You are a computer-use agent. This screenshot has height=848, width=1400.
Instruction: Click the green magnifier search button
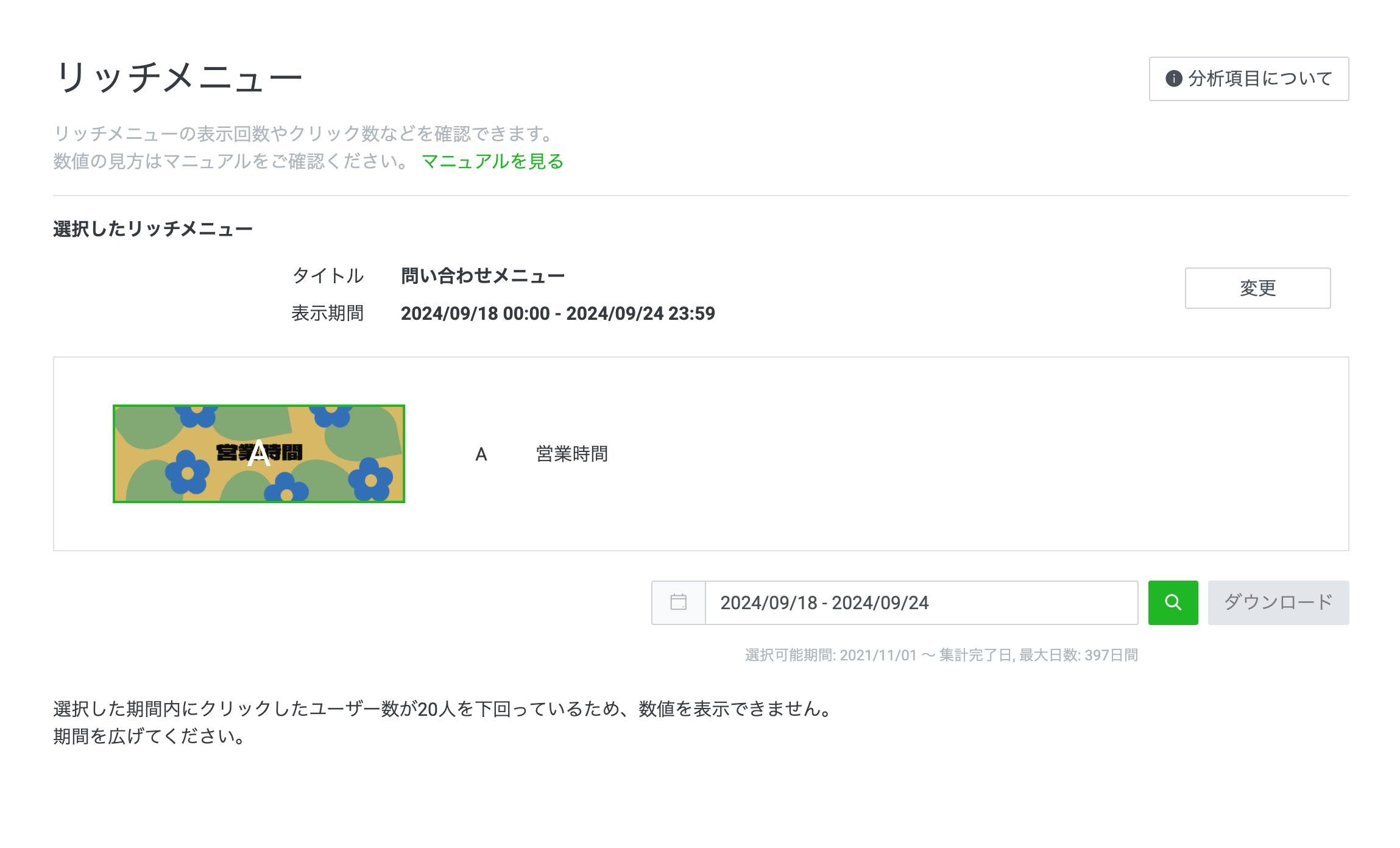pos(1173,602)
